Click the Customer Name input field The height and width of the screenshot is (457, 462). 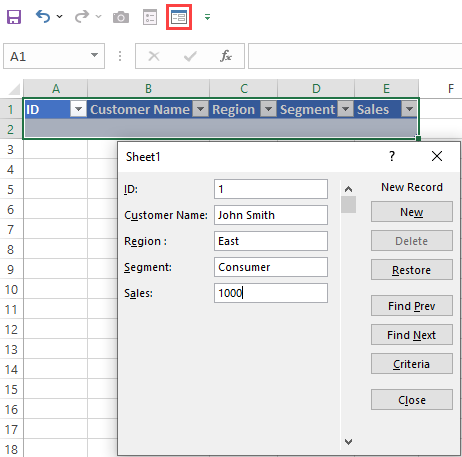(271, 215)
